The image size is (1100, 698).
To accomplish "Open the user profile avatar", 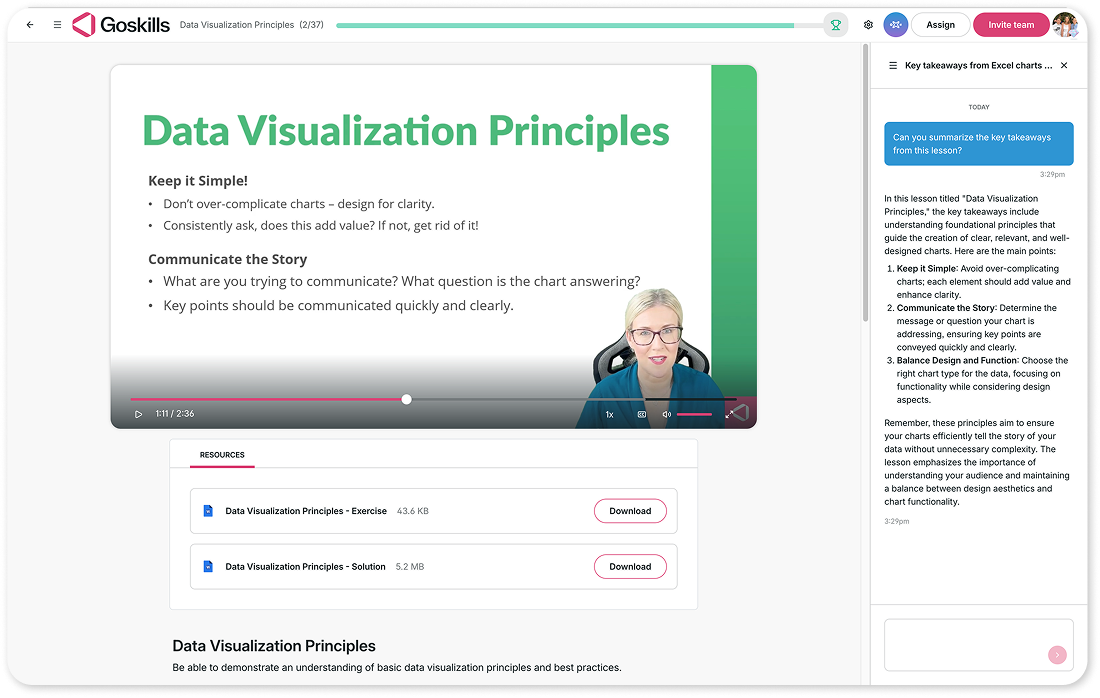I will [1065, 25].
